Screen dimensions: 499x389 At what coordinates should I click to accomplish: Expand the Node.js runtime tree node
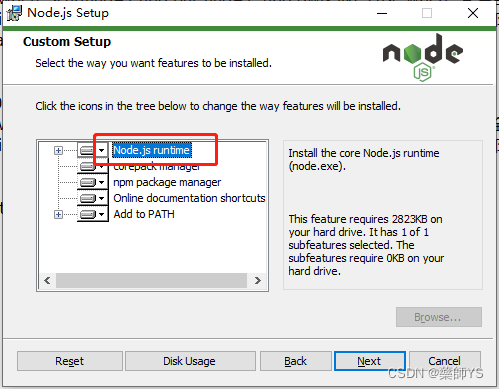click(58, 150)
